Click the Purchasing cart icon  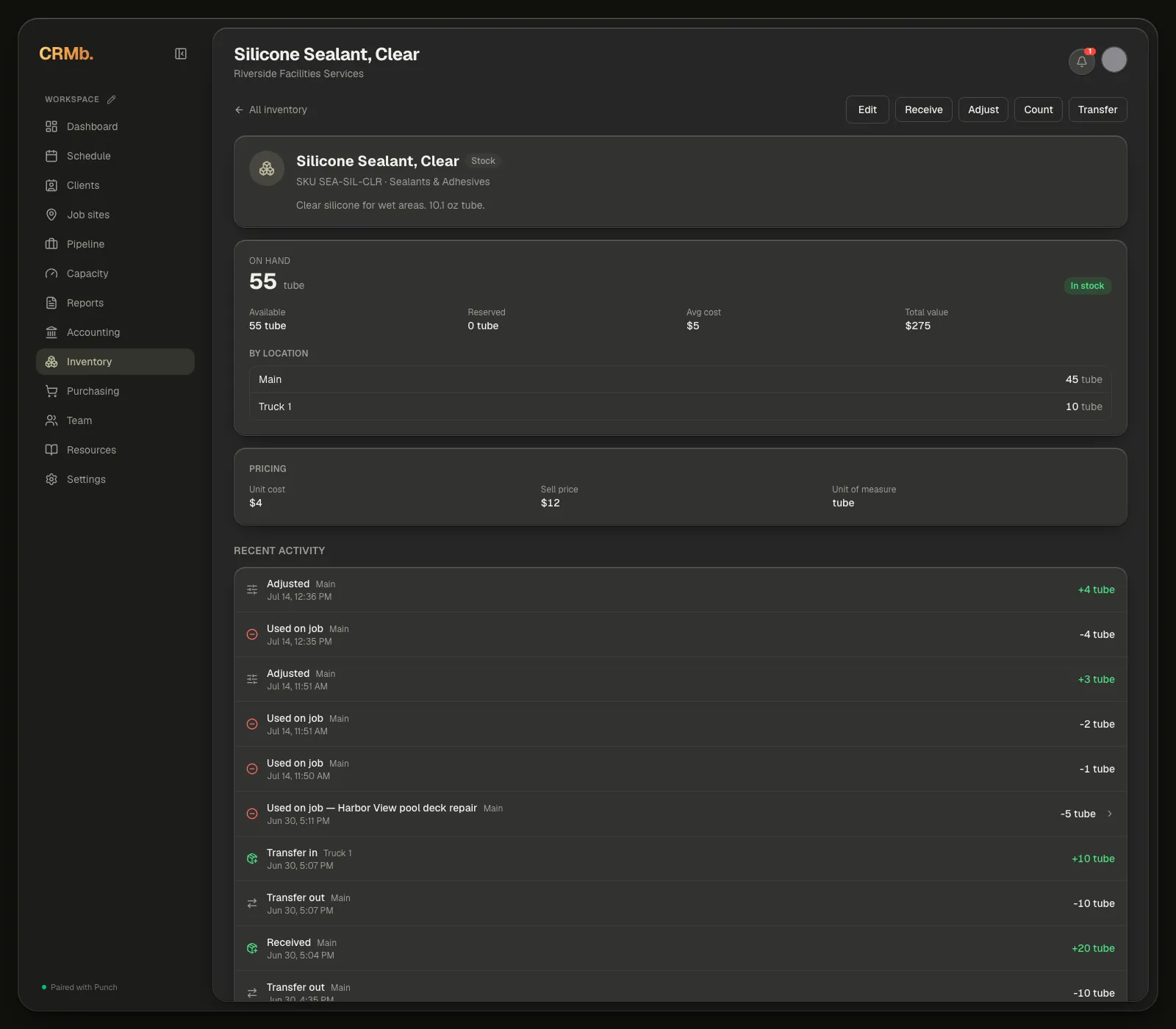(x=51, y=391)
